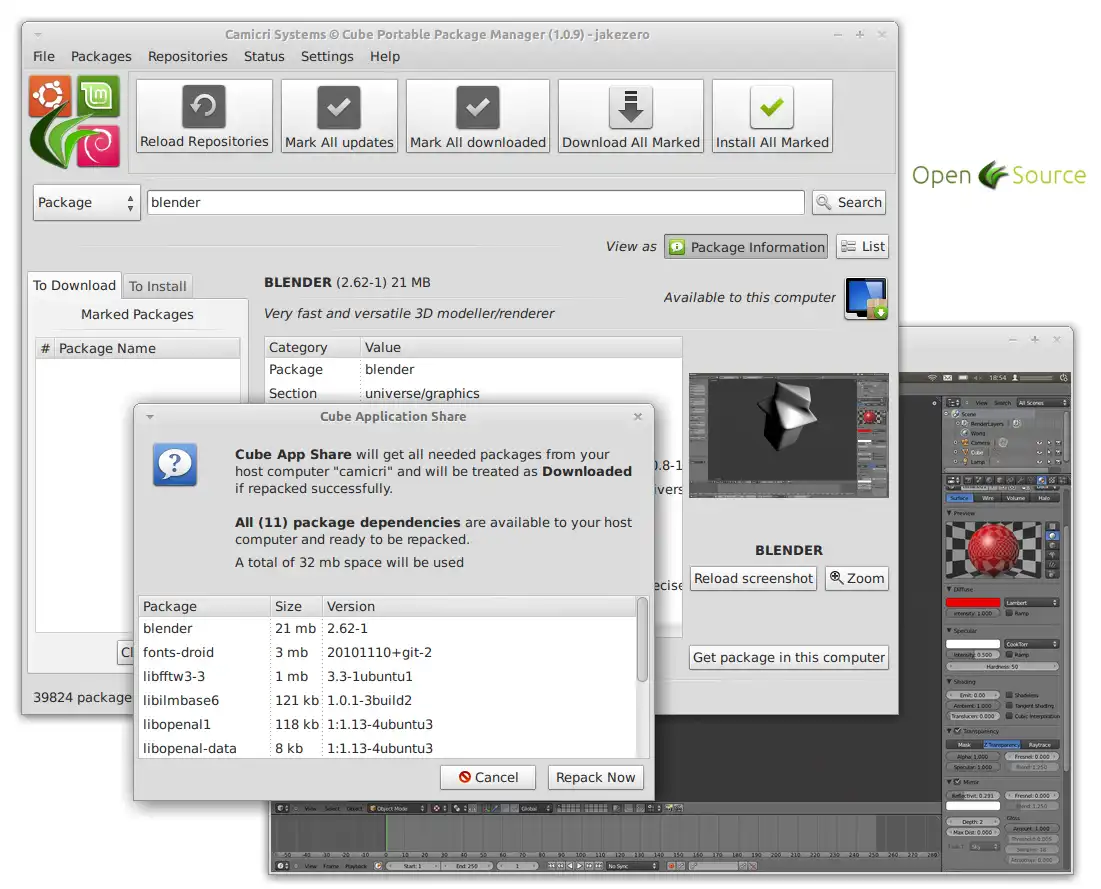Click the question mark icon in Cube Application Share
This screenshot has width=1101, height=889.
(x=175, y=464)
